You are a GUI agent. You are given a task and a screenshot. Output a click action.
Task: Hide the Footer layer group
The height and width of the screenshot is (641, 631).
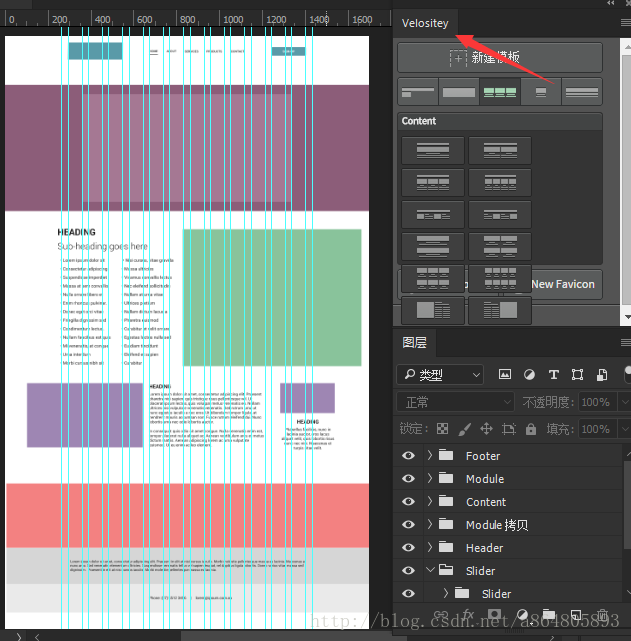point(408,455)
